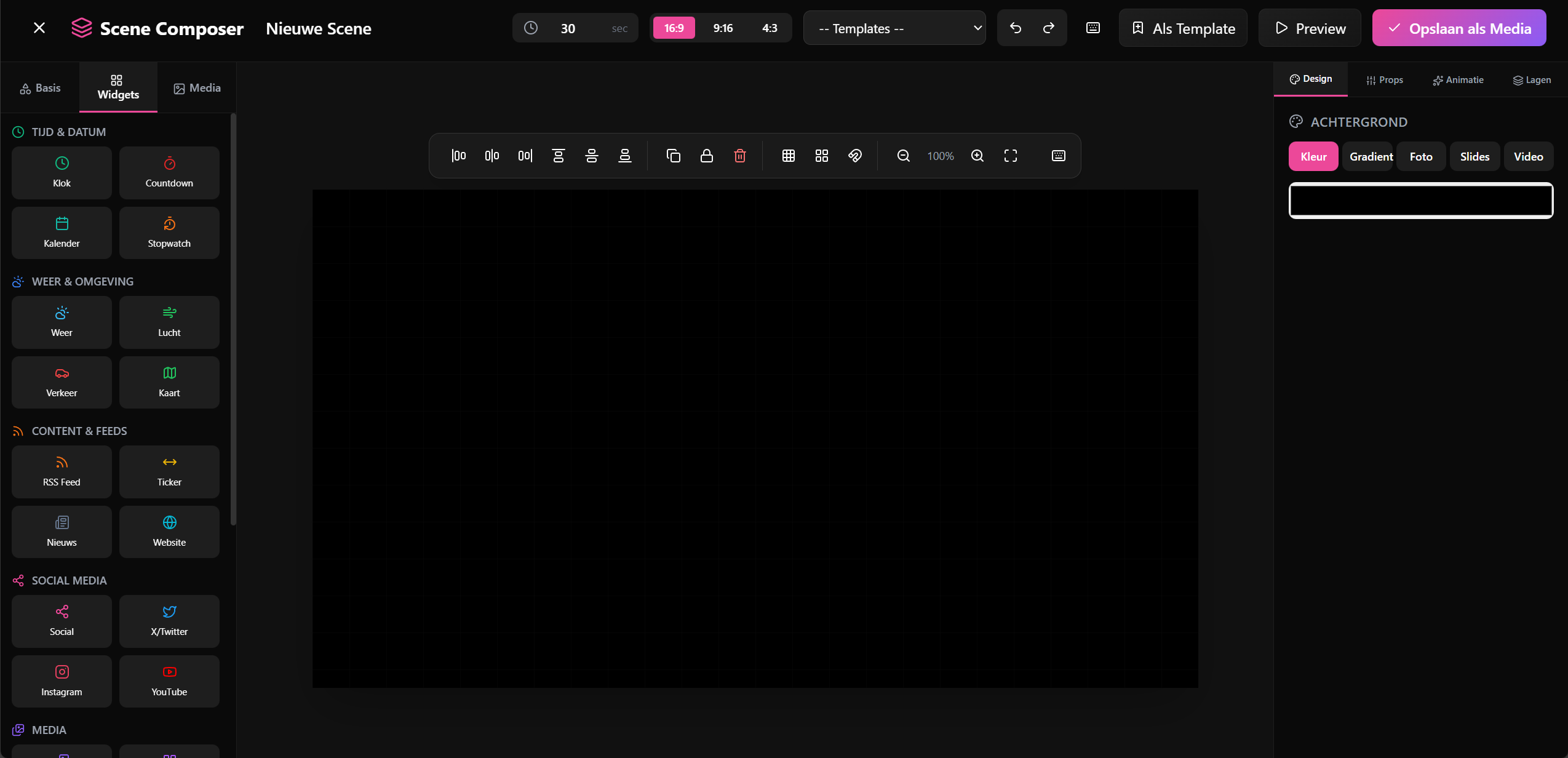Switch background mode to Gradient
Screen dimensions: 1568x758
(1368, 156)
